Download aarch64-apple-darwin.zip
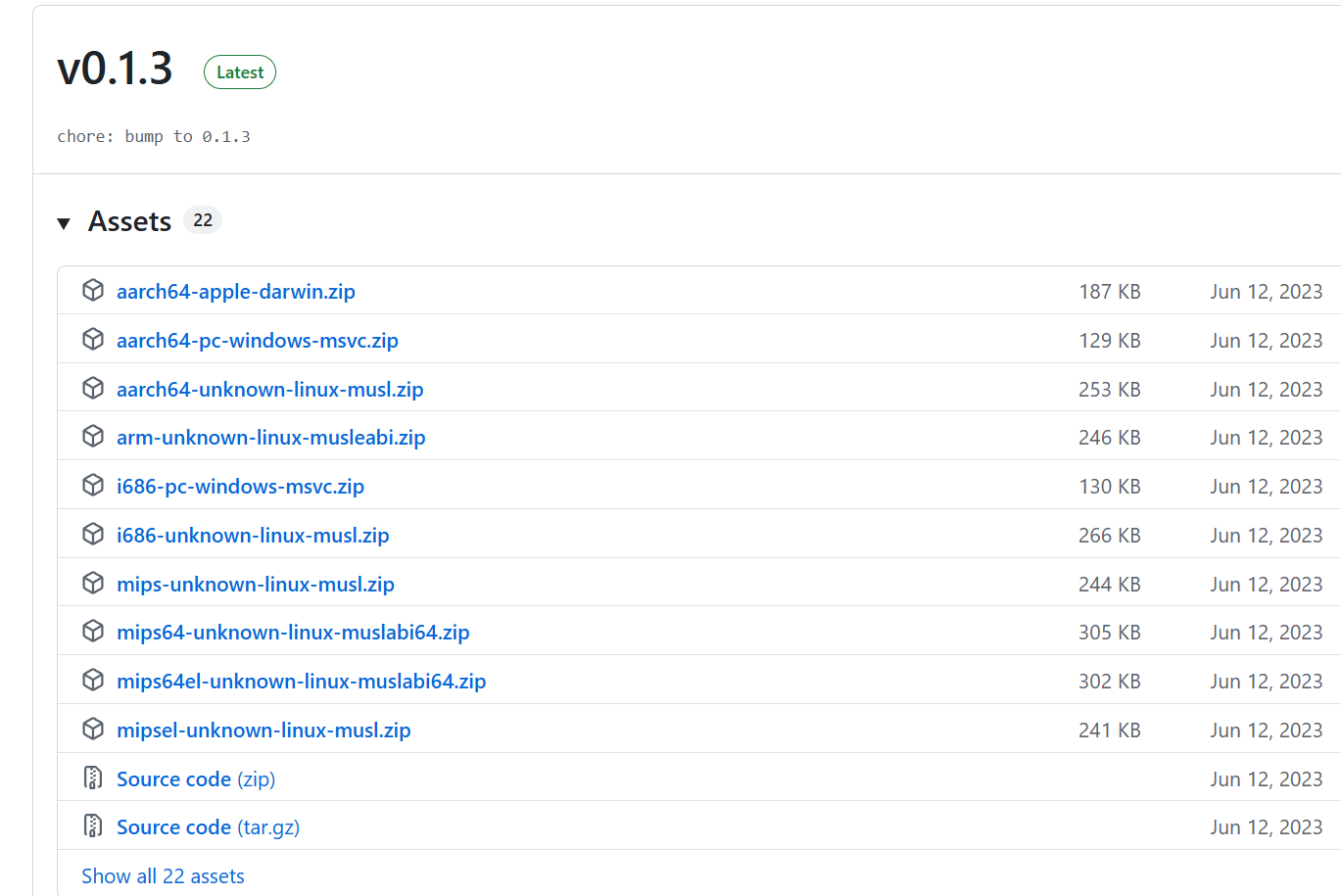The width and height of the screenshot is (1341, 896). point(236,292)
